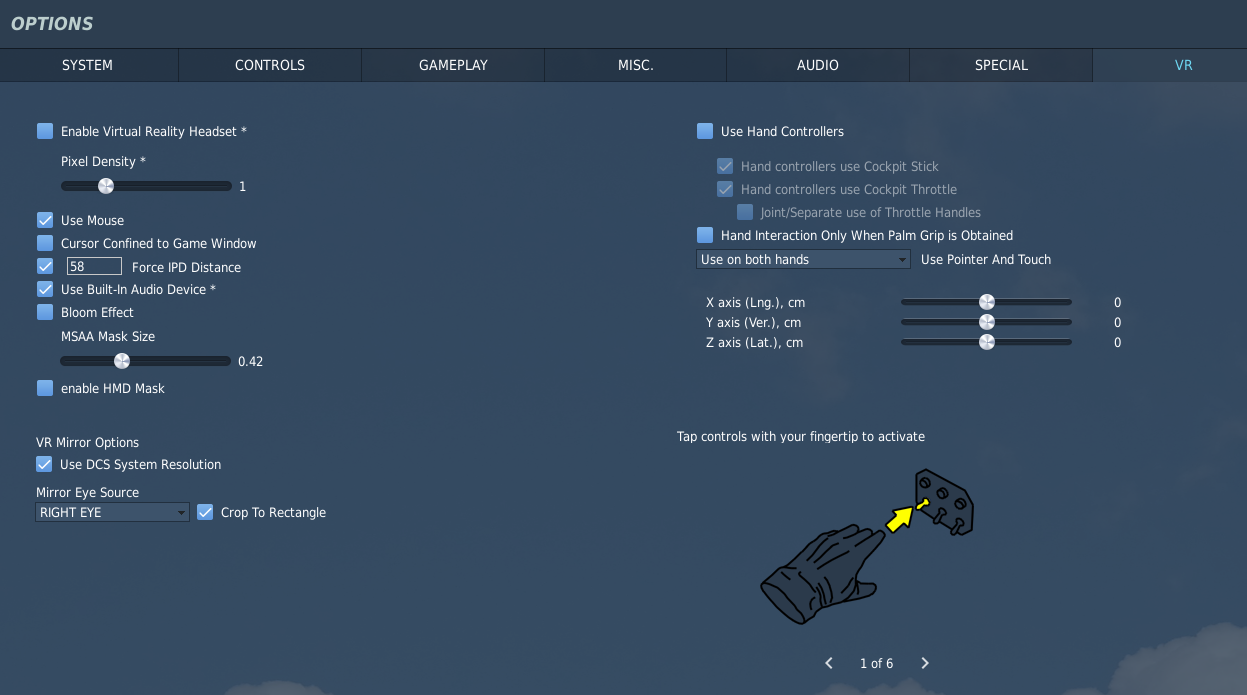The height and width of the screenshot is (695, 1247).
Task: Toggle the Force IPD Distance checkbox
Action: (45, 266)
